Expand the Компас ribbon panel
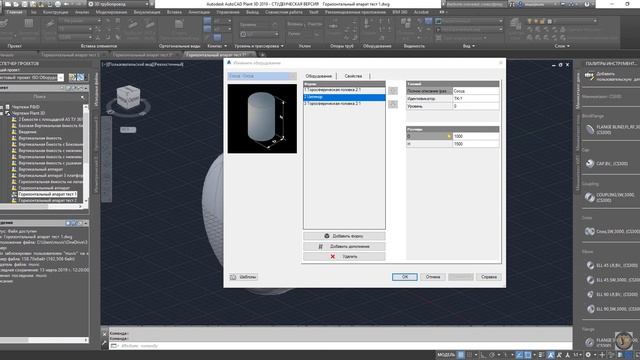 click(x=217, y=46)
